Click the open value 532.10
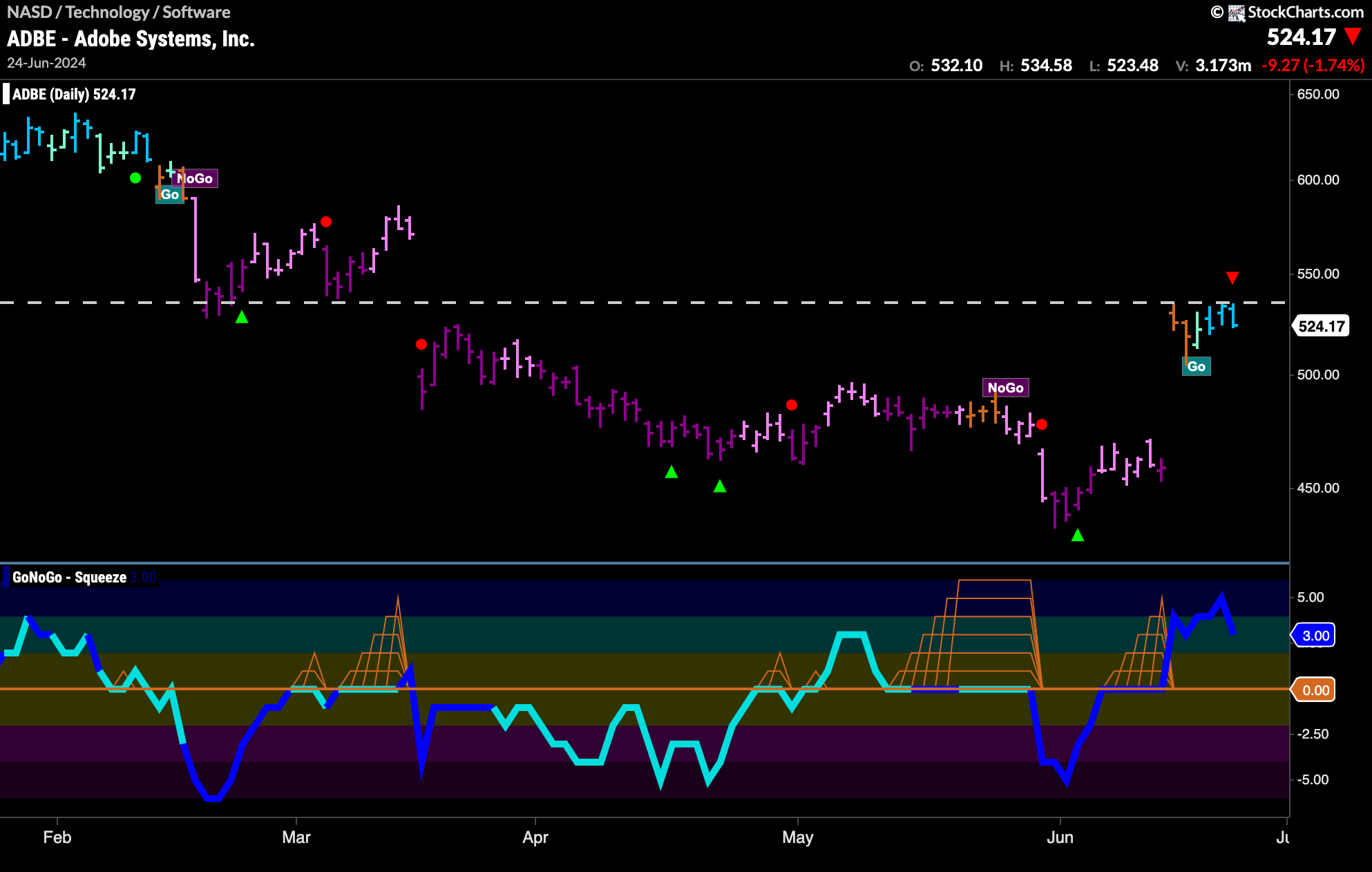The width and height of the screenshot is (1372, 872). [x=956, y=66]
